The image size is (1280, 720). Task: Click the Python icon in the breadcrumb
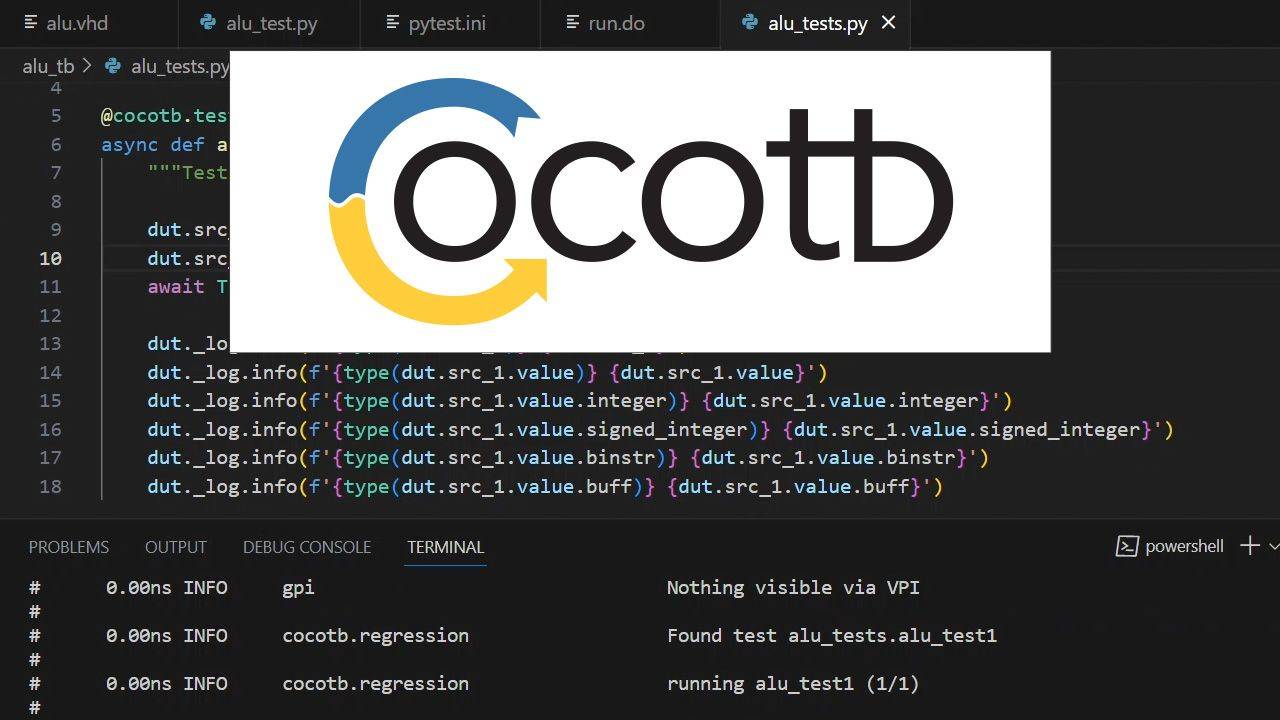113,67
